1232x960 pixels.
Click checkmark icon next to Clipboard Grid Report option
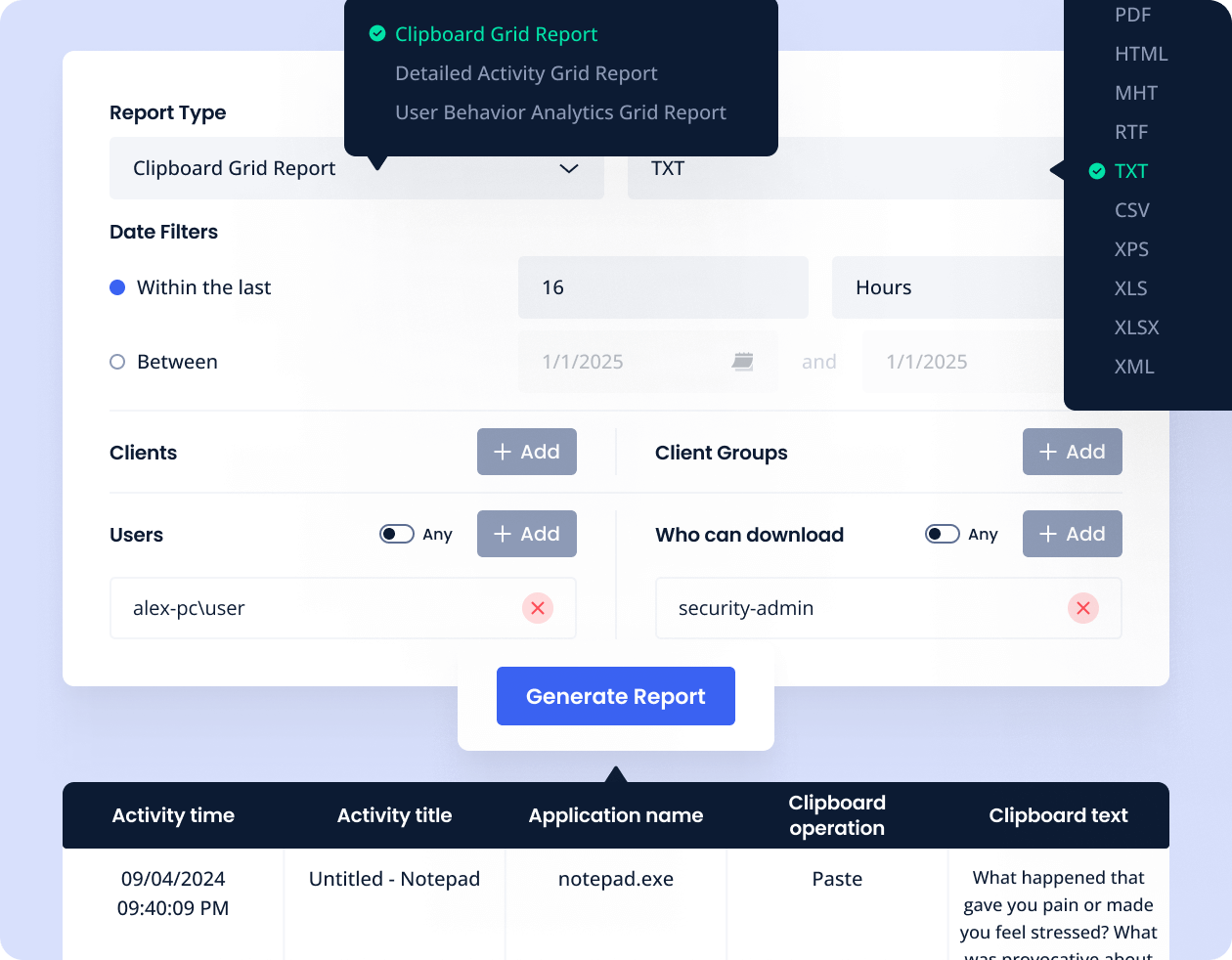coord(377,34)
